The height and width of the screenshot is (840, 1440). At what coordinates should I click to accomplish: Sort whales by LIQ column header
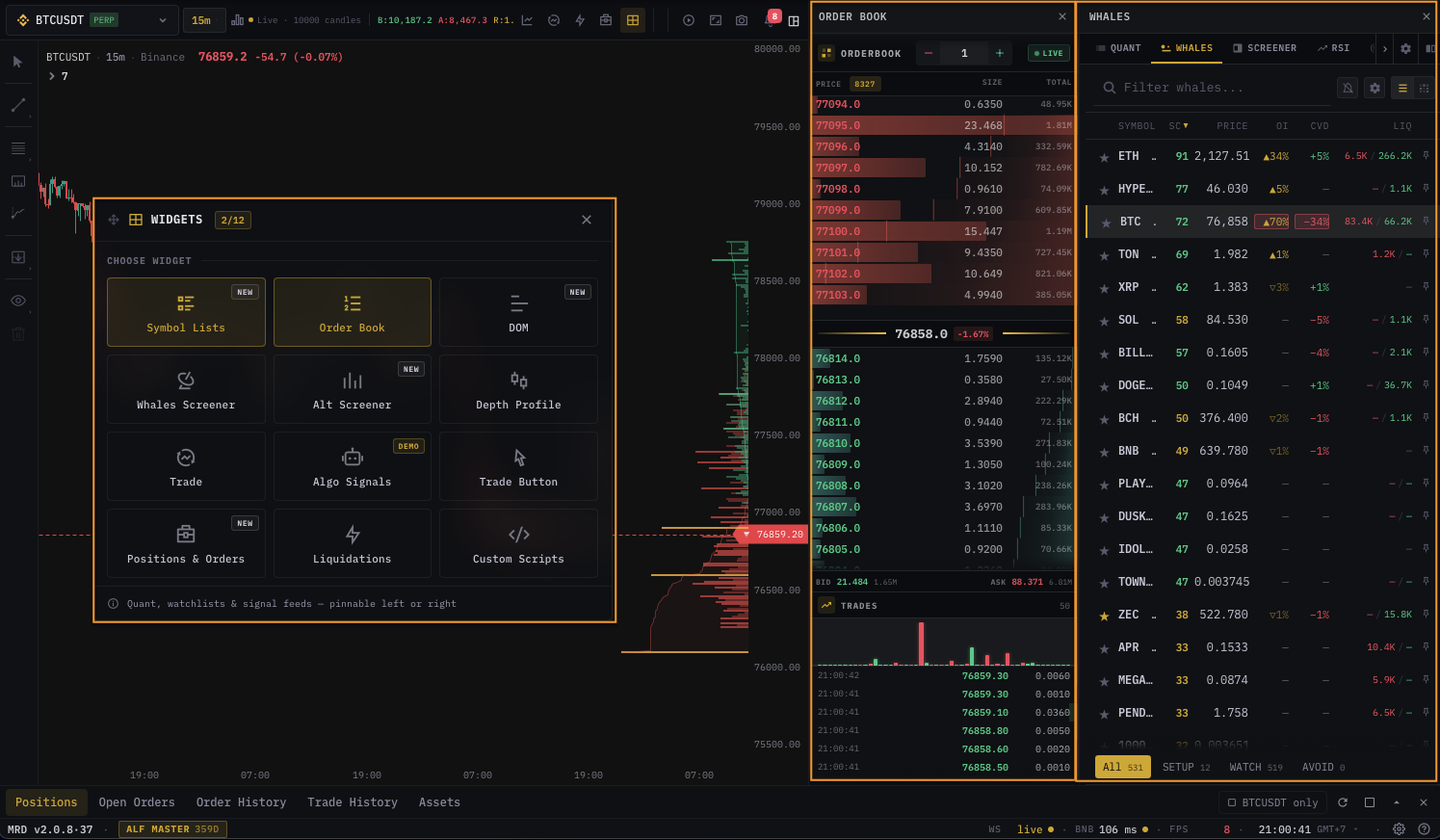click(x=1402, y=126)
